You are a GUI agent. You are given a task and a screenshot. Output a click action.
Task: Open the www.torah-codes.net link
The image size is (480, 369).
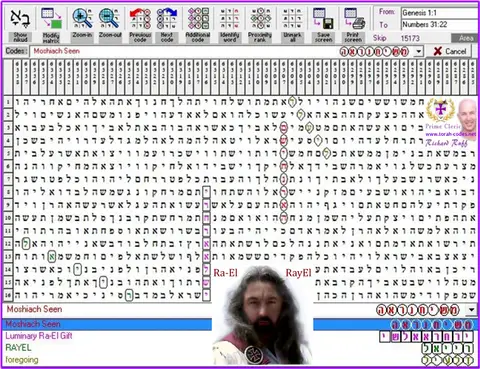pyautogui.click(x=451, y=134)
